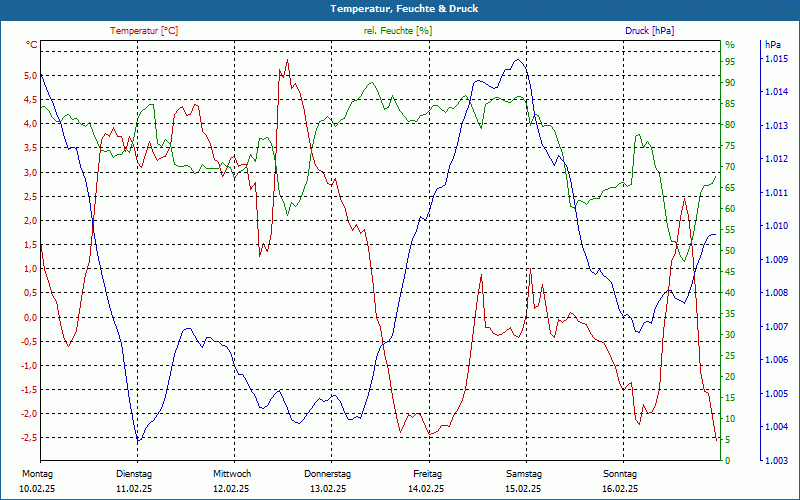
Task: Click the '20' humidity axis value
Action: 730,377
